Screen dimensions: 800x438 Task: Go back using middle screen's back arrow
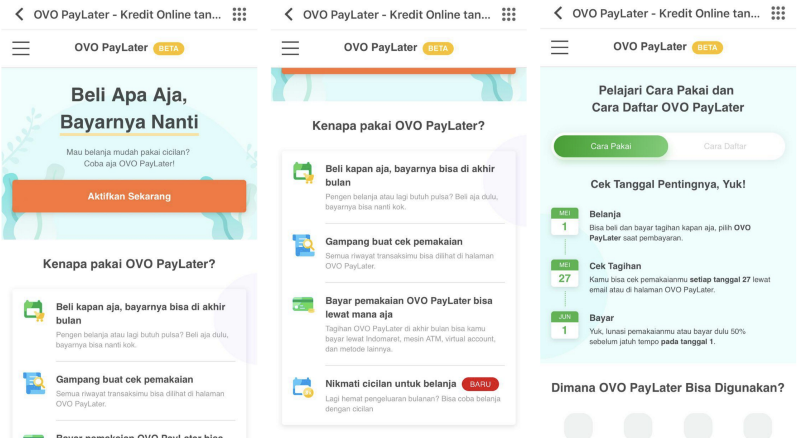[x=289, y=14]
